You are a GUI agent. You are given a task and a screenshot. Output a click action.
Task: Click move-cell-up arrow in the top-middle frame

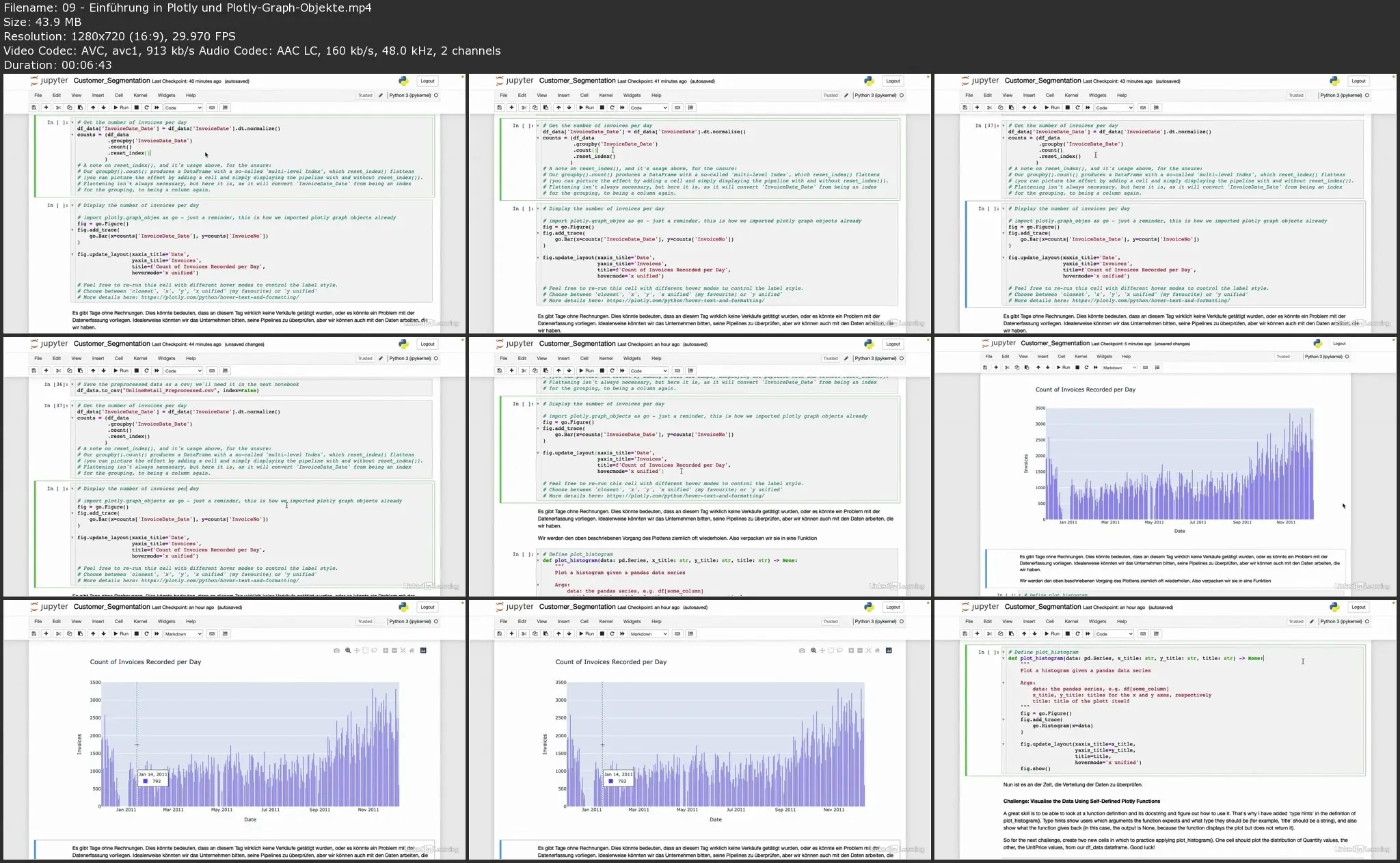(x=558, y=107)
